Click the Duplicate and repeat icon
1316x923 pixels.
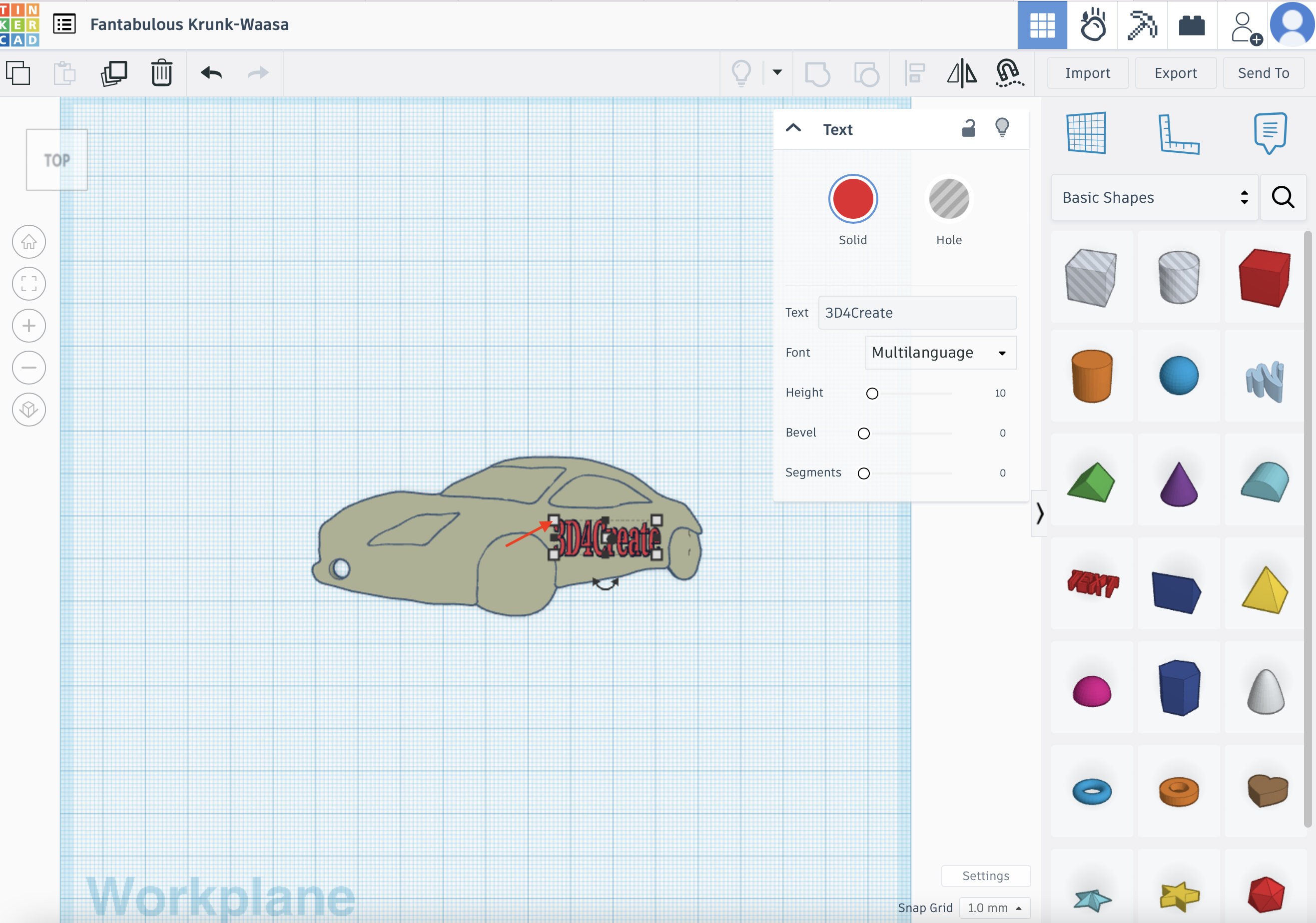(x=113, y=73)
